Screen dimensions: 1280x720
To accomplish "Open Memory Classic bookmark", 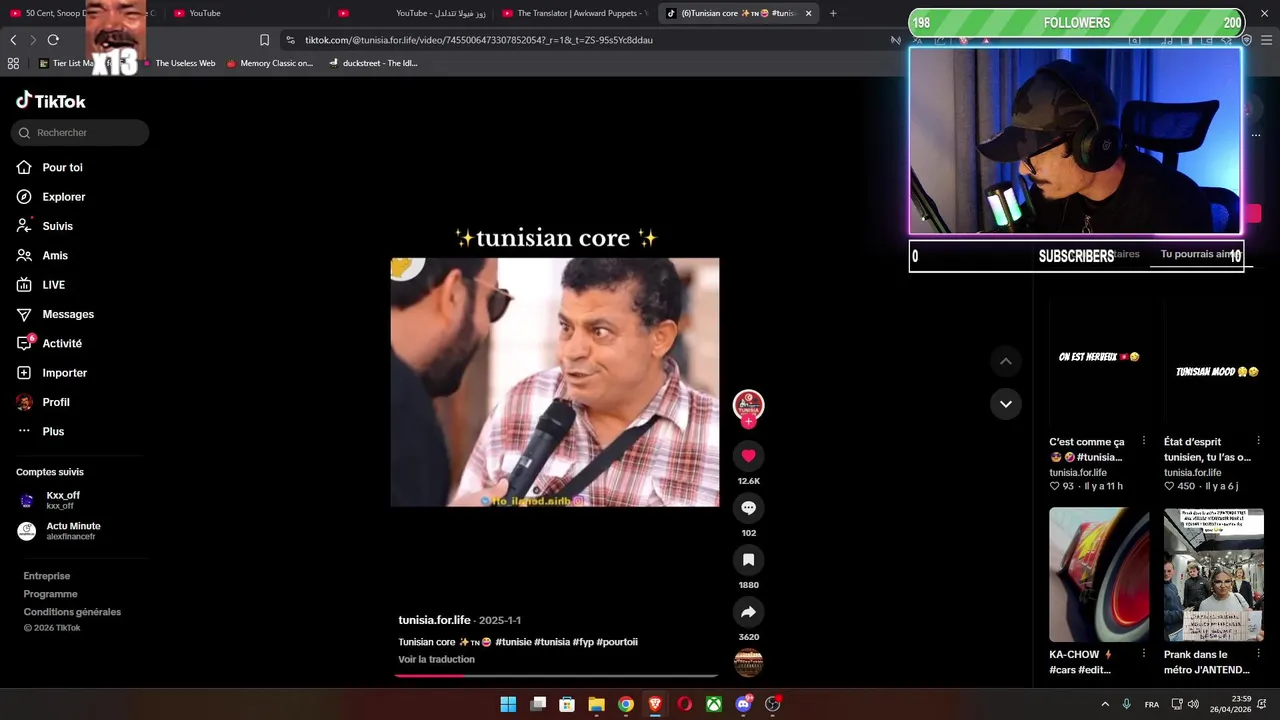I will click(270, 63).
